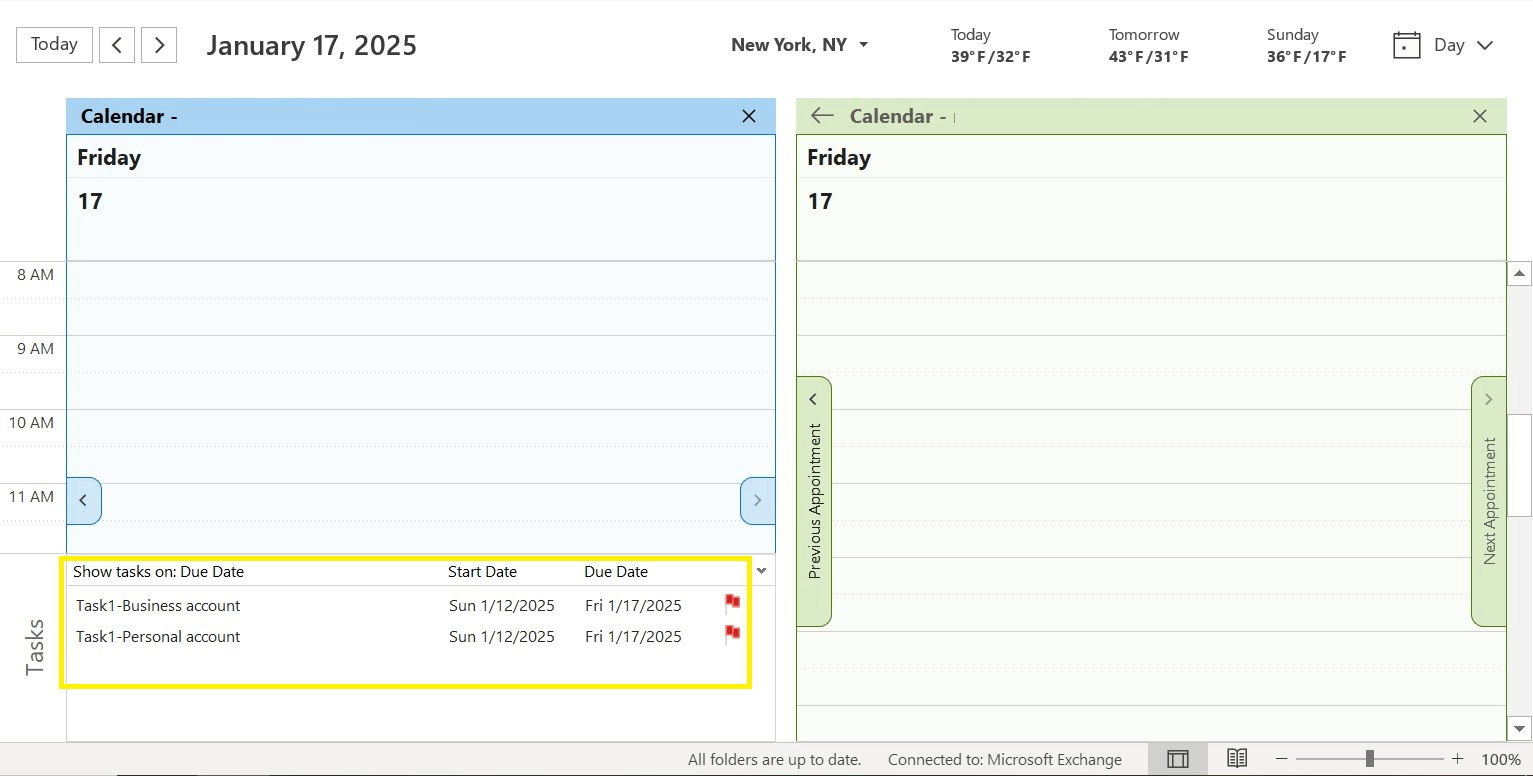The height and width of the screenshot is (776, 1533).
Task: Navigate to previous day with left arrow
Action: tap(116, 44)
